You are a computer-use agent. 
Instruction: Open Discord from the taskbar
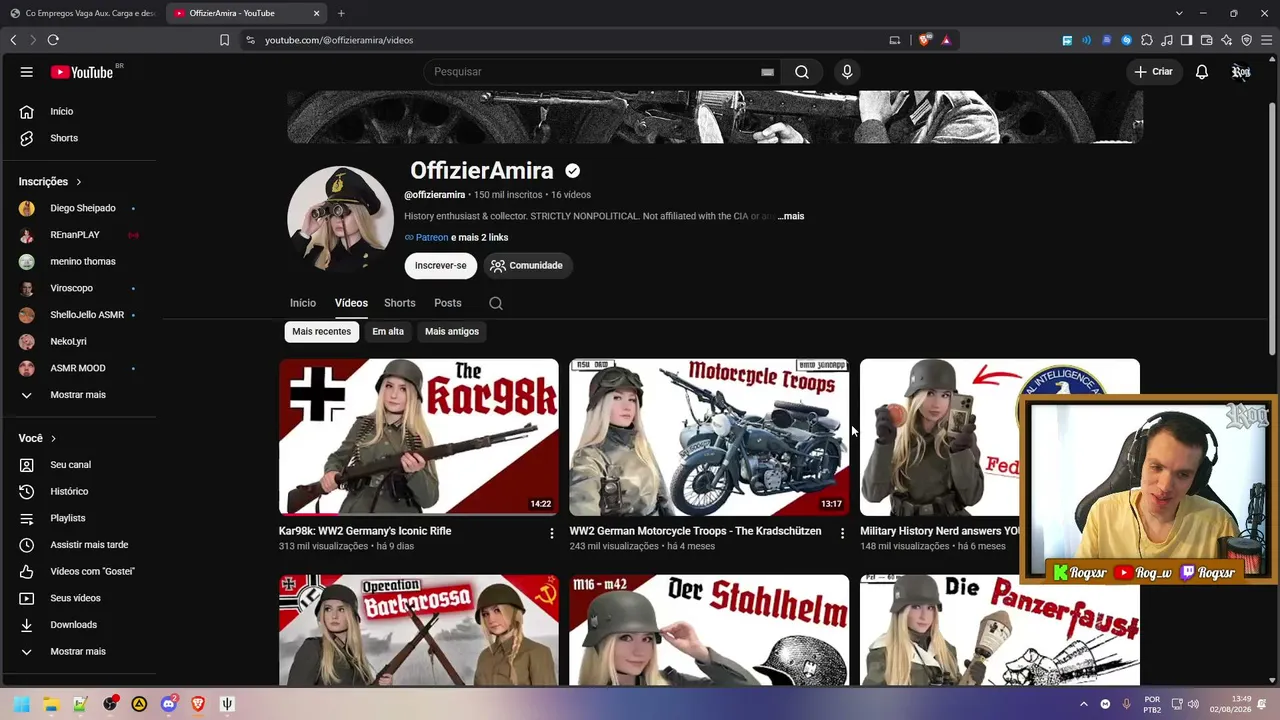169,704
